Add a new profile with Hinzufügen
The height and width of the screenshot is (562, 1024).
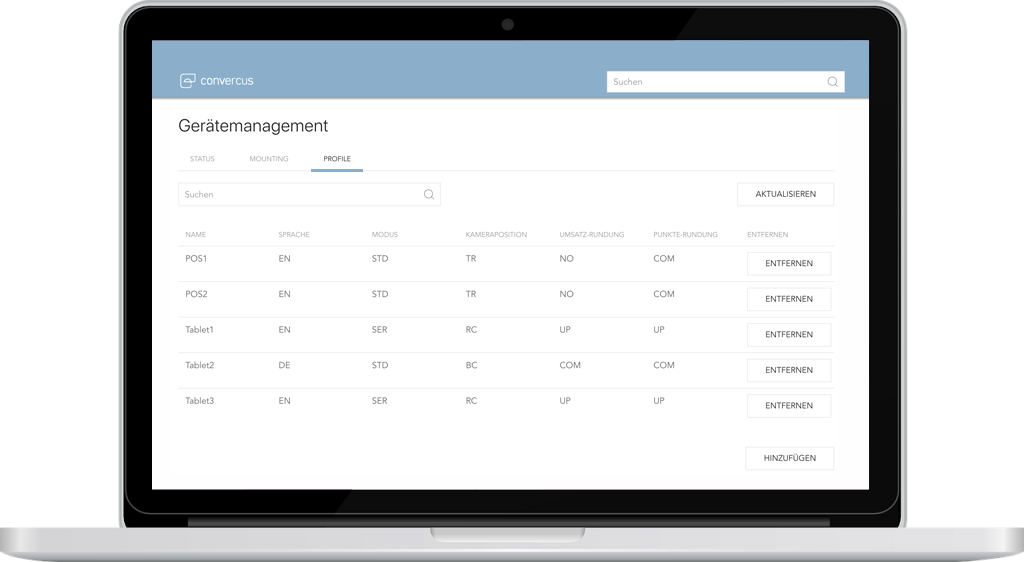(790, 458)
